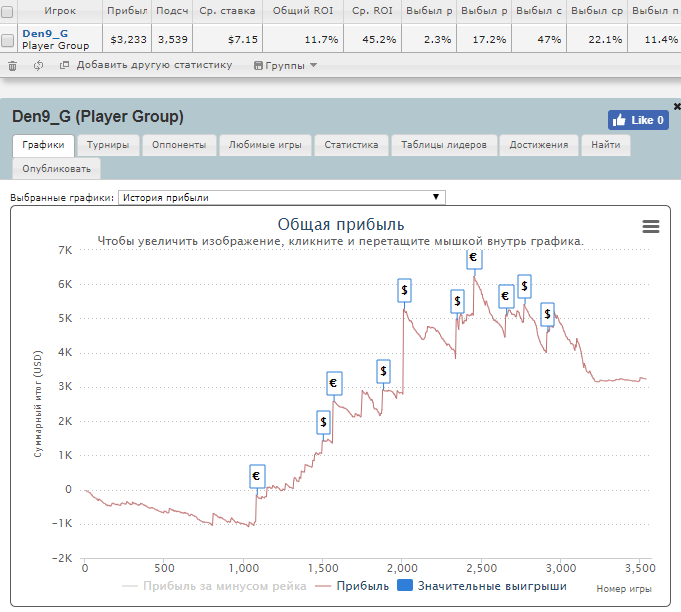Toggle Прибыль за минусом рейка legend series
681x612 pixels.
tap(215, 586)
